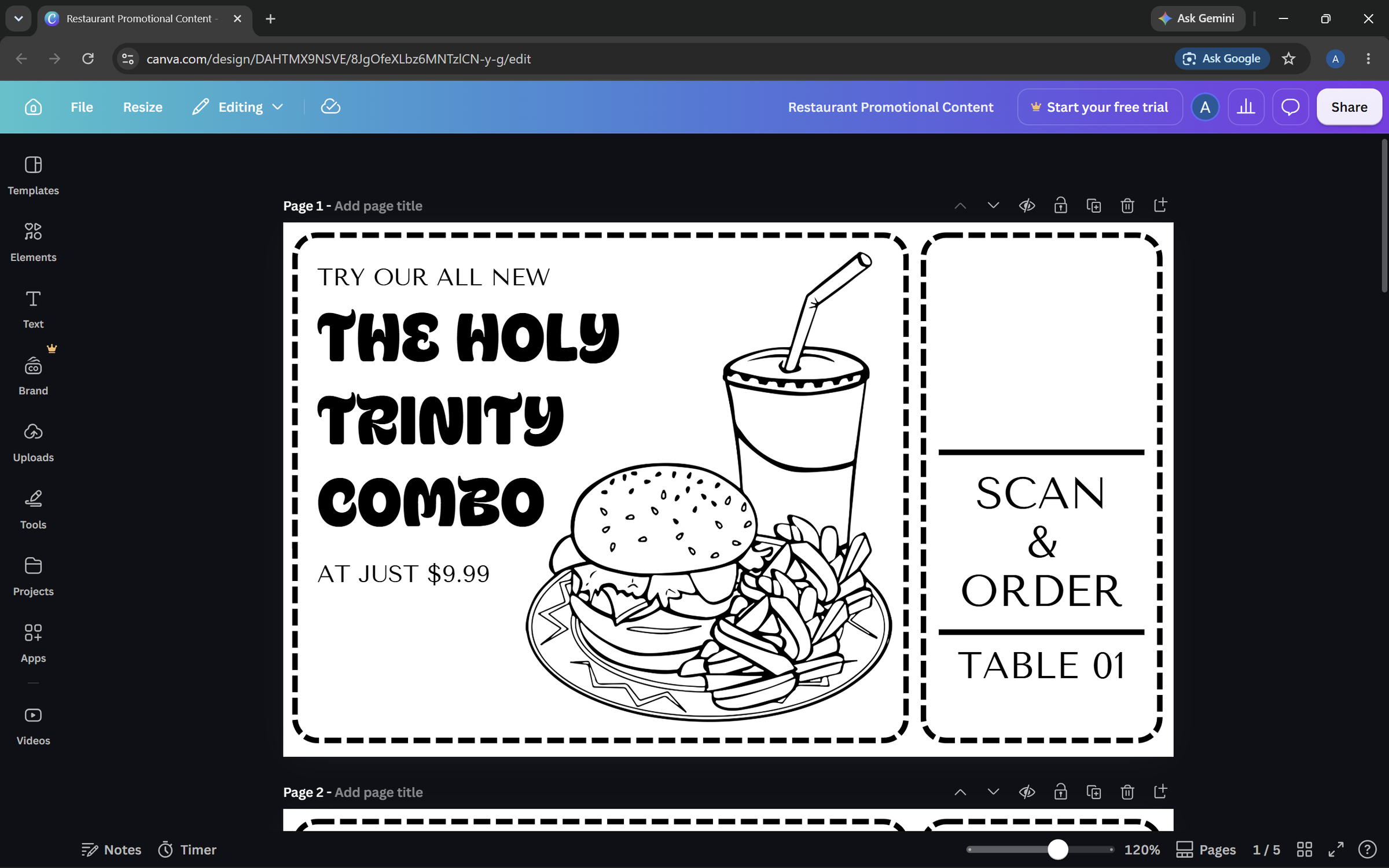Image resolution: width=1389 pixels, height=868 pixels.
Task: Open the Timer tool
Action: 188,849
